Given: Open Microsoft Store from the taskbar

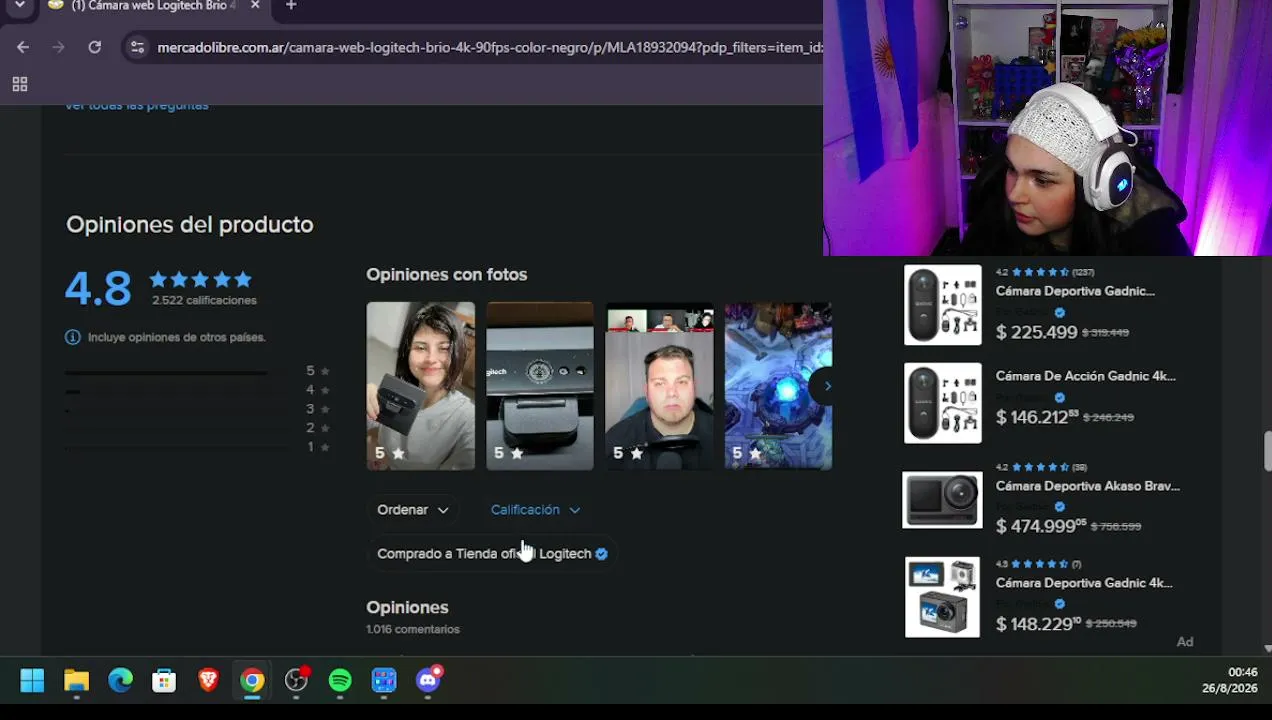Looking at the screenshot, I should 164,681.
